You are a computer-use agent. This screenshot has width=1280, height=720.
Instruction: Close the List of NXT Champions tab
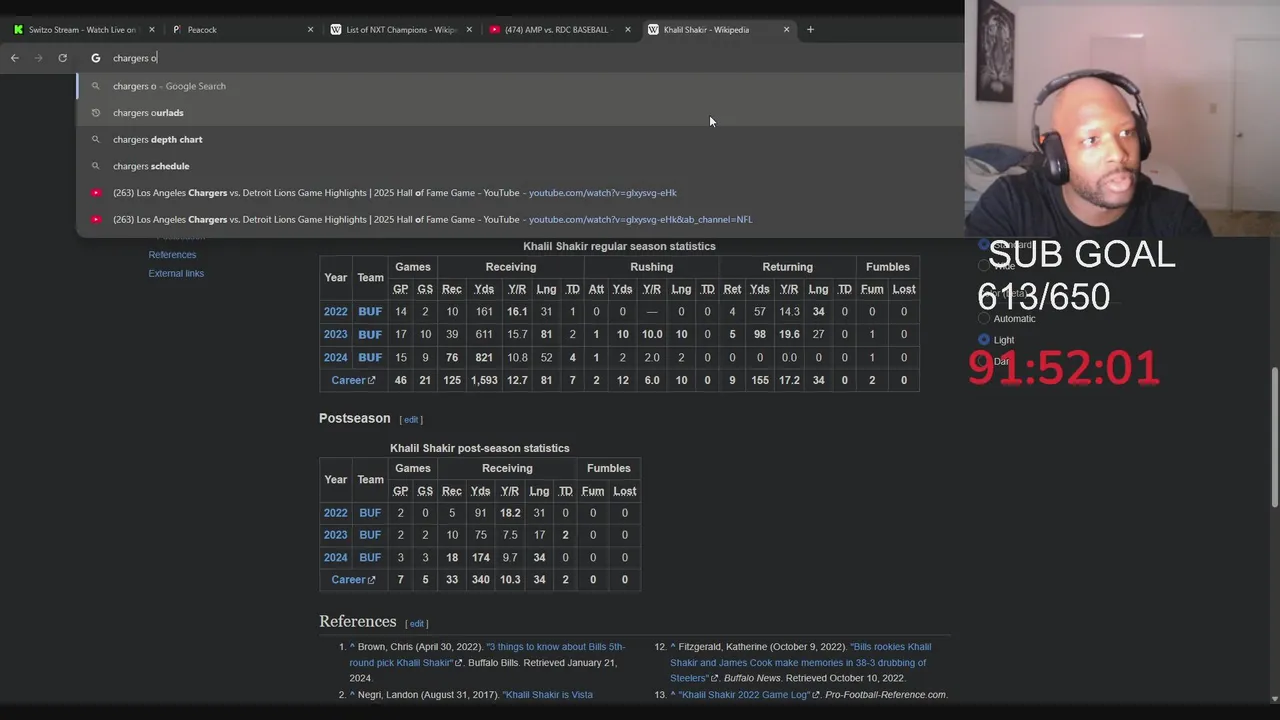point(469,30)
